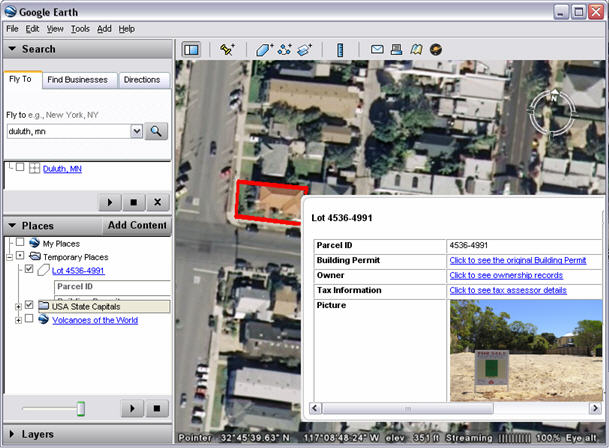Viewport: 609px width, 448px height.
Task: Add a placemark with the pushpin tool
Action: (227, 50)
